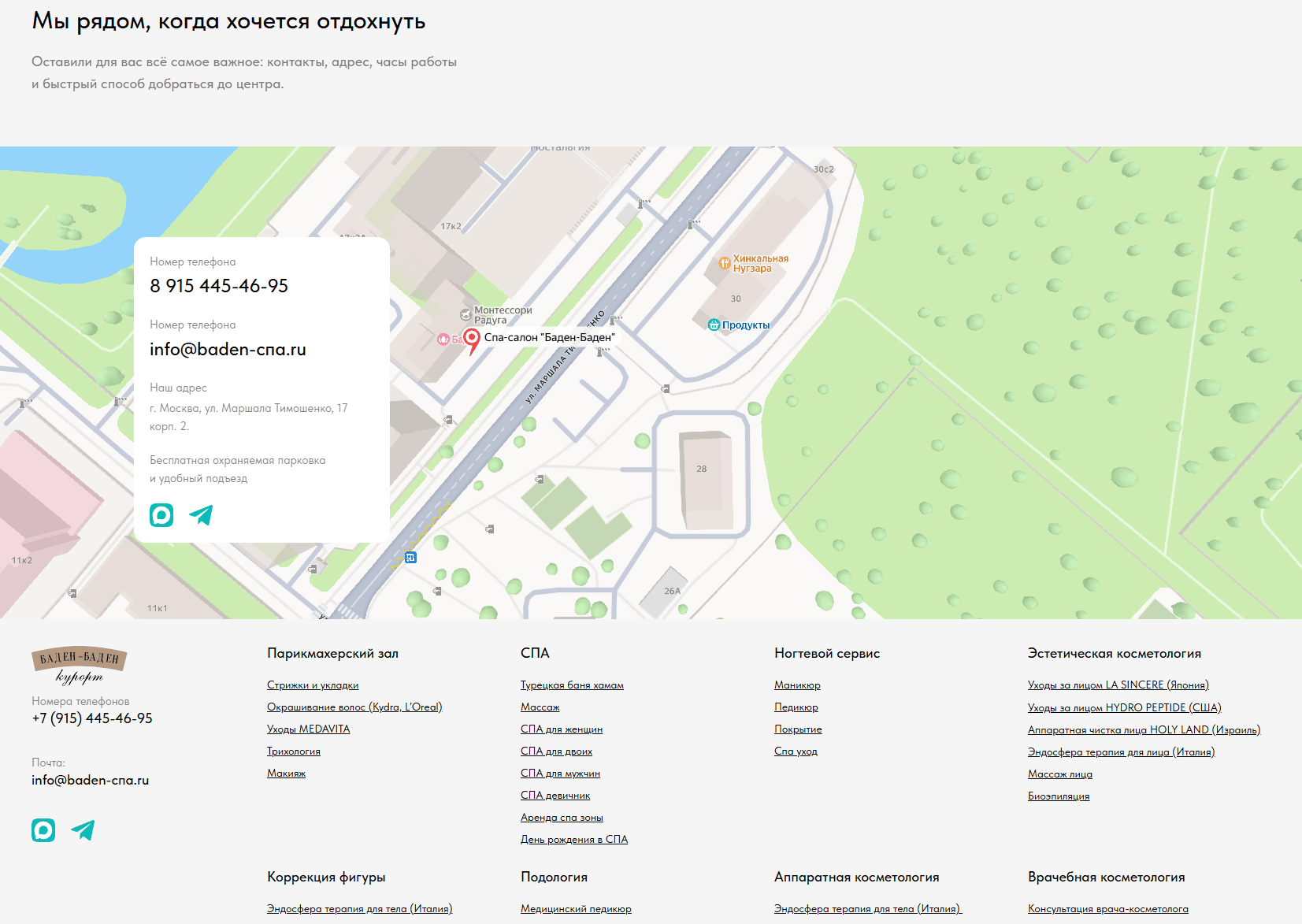
Task: Click the Массаж link under СПА
Action: pos(540,707)
